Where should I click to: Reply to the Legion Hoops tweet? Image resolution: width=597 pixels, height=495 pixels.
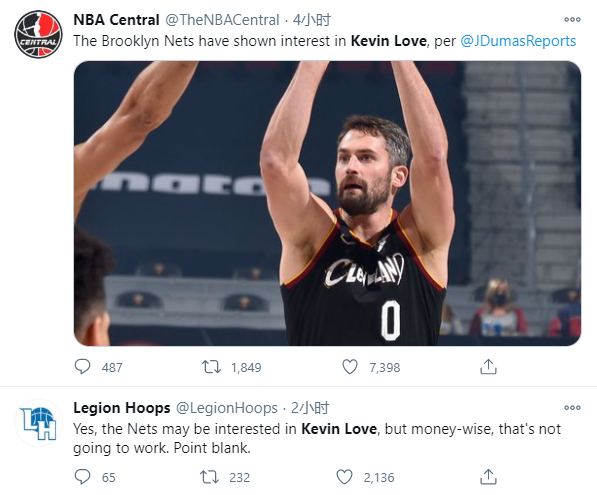coord(82,477)
